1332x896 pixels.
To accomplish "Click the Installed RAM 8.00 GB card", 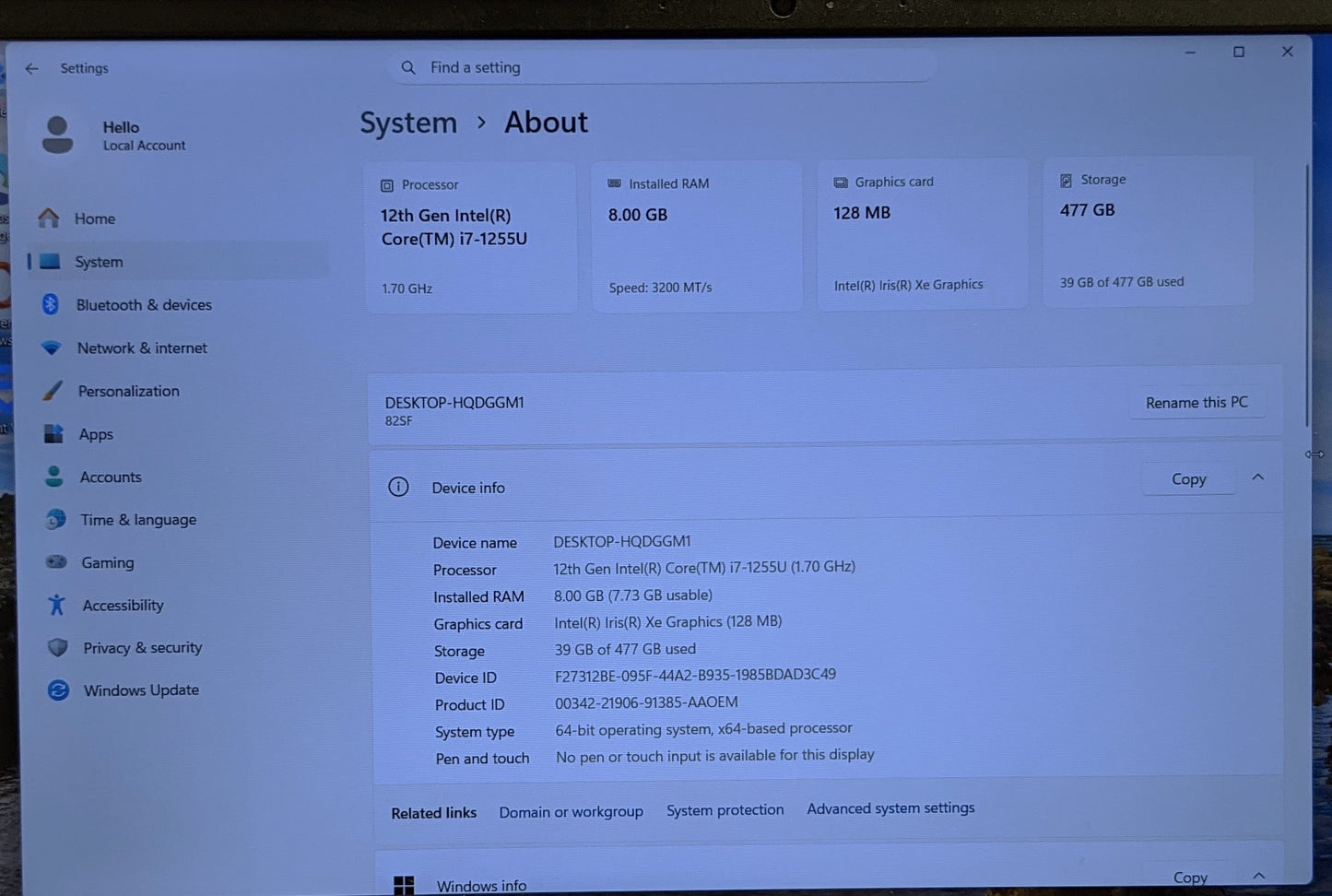I will click(697, 235).
